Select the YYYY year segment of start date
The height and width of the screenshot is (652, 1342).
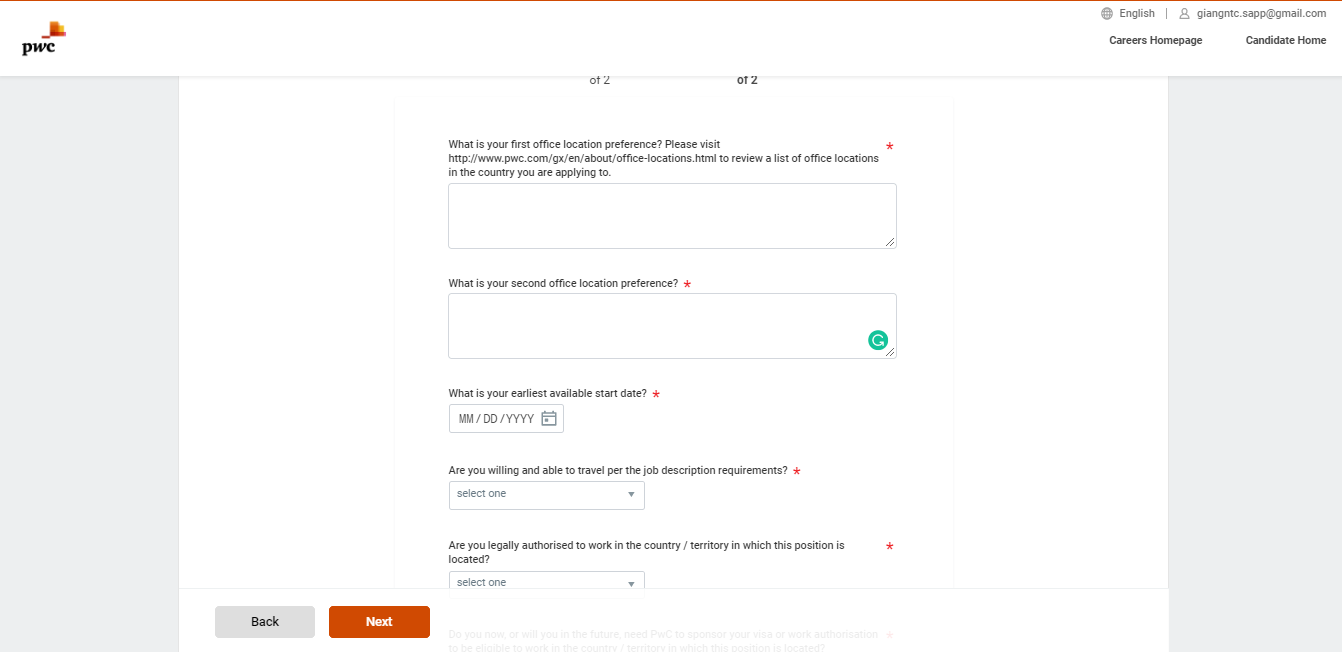520,419
